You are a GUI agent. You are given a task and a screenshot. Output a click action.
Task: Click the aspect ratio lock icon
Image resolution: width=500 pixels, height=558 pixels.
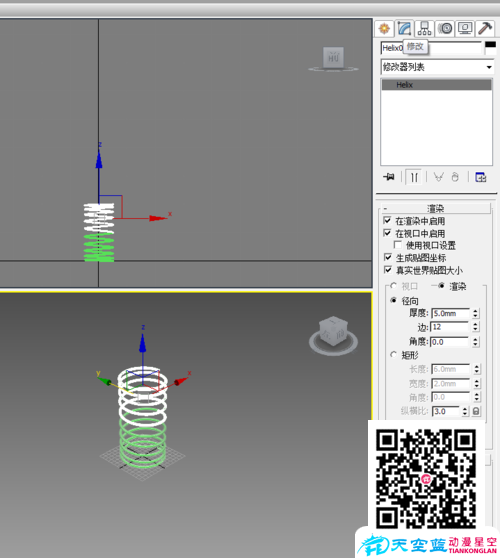click(476, 411)
